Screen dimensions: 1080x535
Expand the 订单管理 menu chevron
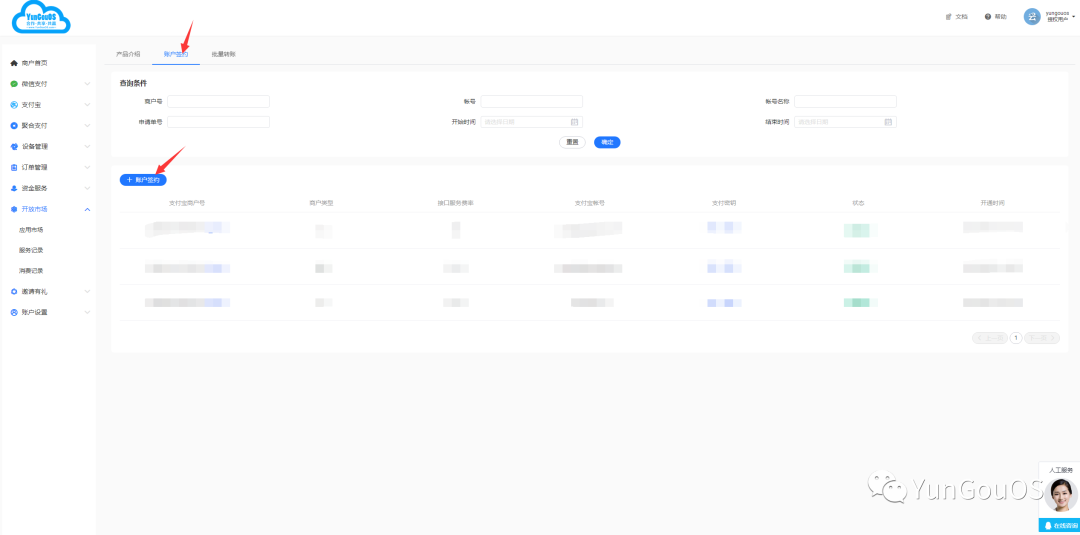[87, 167]
